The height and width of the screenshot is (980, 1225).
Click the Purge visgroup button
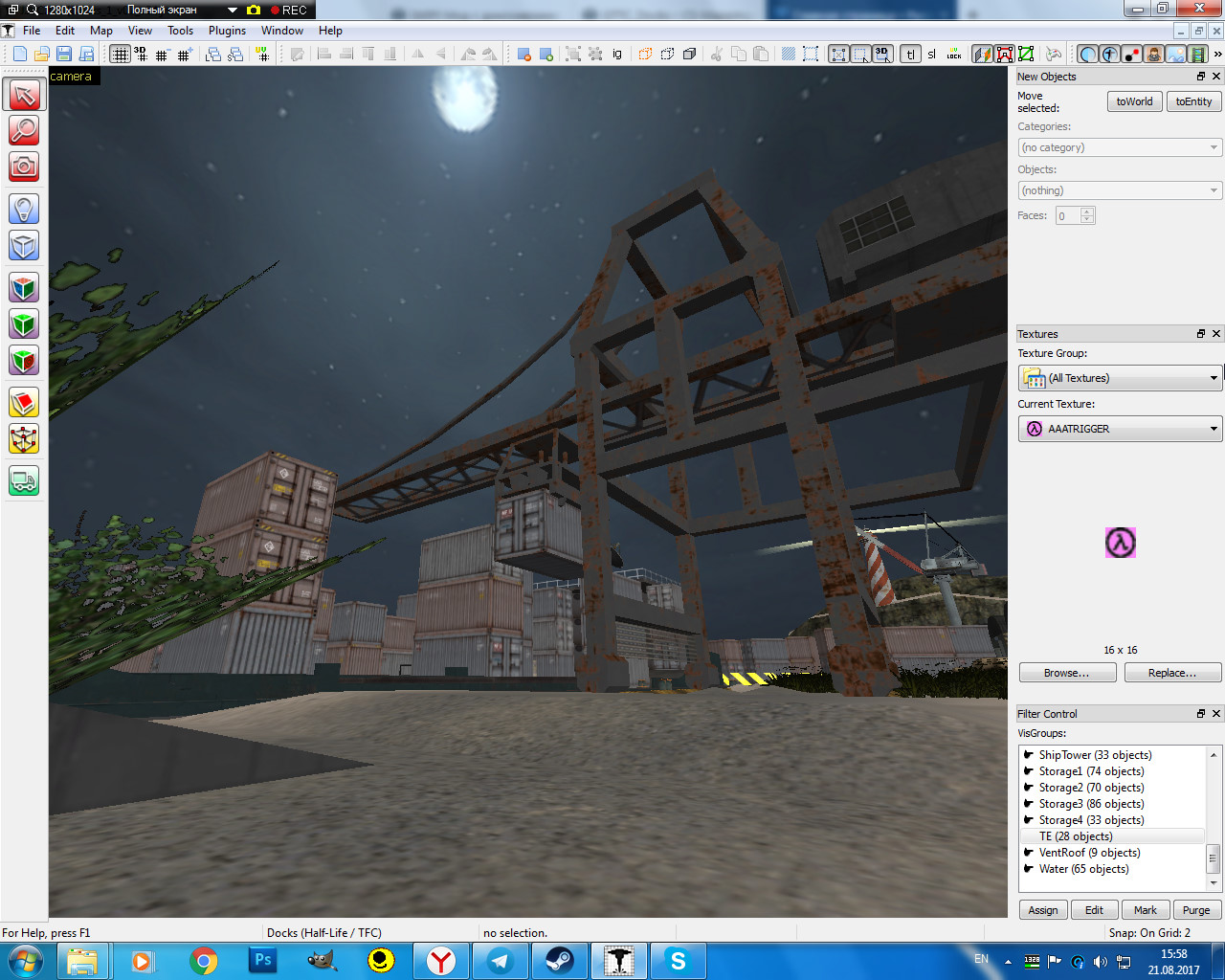[x=1196, y=910]
